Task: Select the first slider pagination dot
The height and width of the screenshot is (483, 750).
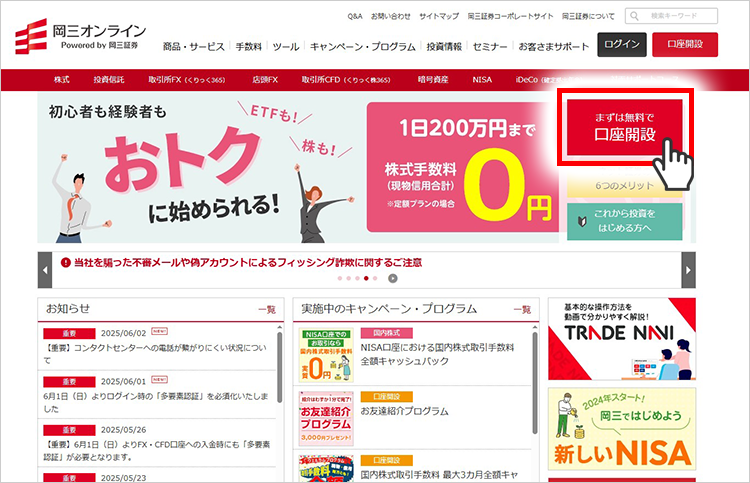Action: coord(340,278)
